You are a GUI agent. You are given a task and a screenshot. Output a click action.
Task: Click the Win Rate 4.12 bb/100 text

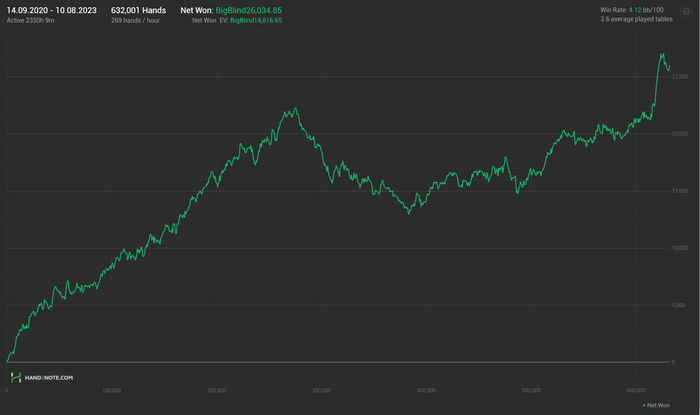point(632,10)
